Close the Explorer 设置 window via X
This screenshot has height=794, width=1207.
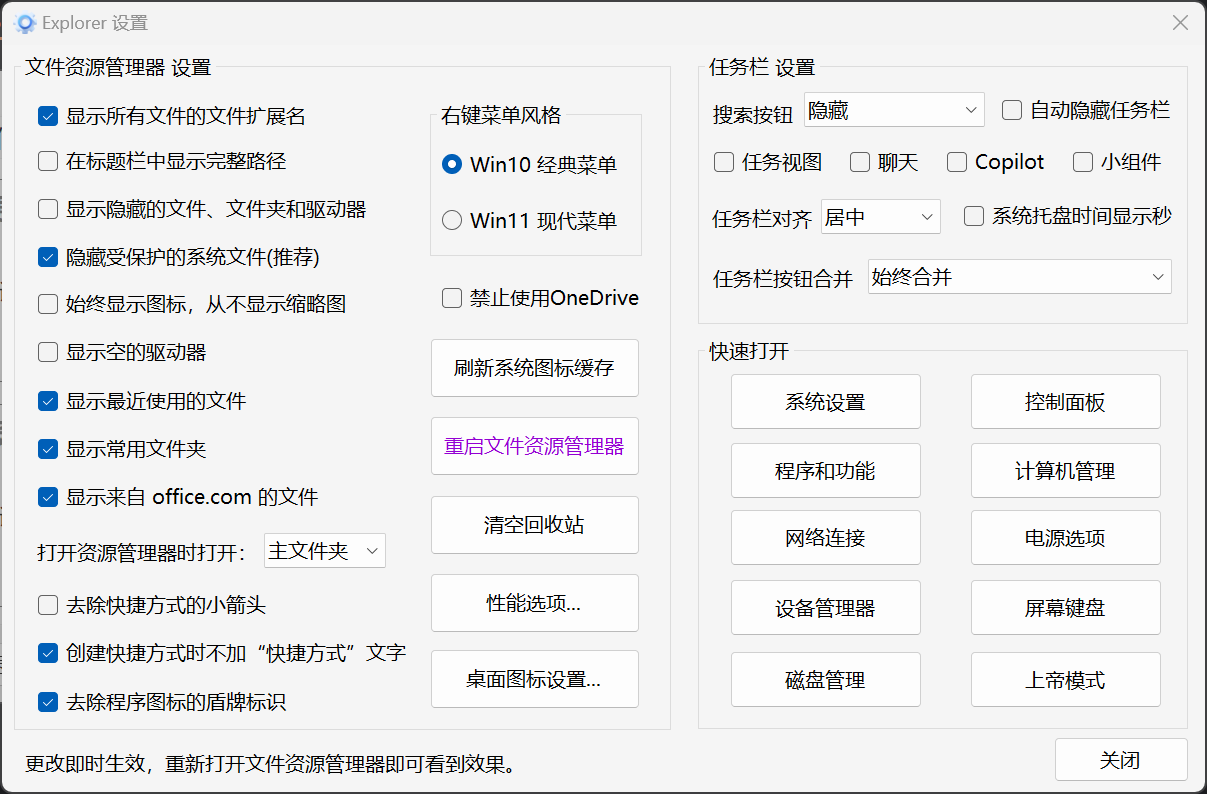tap(1181, 22)
